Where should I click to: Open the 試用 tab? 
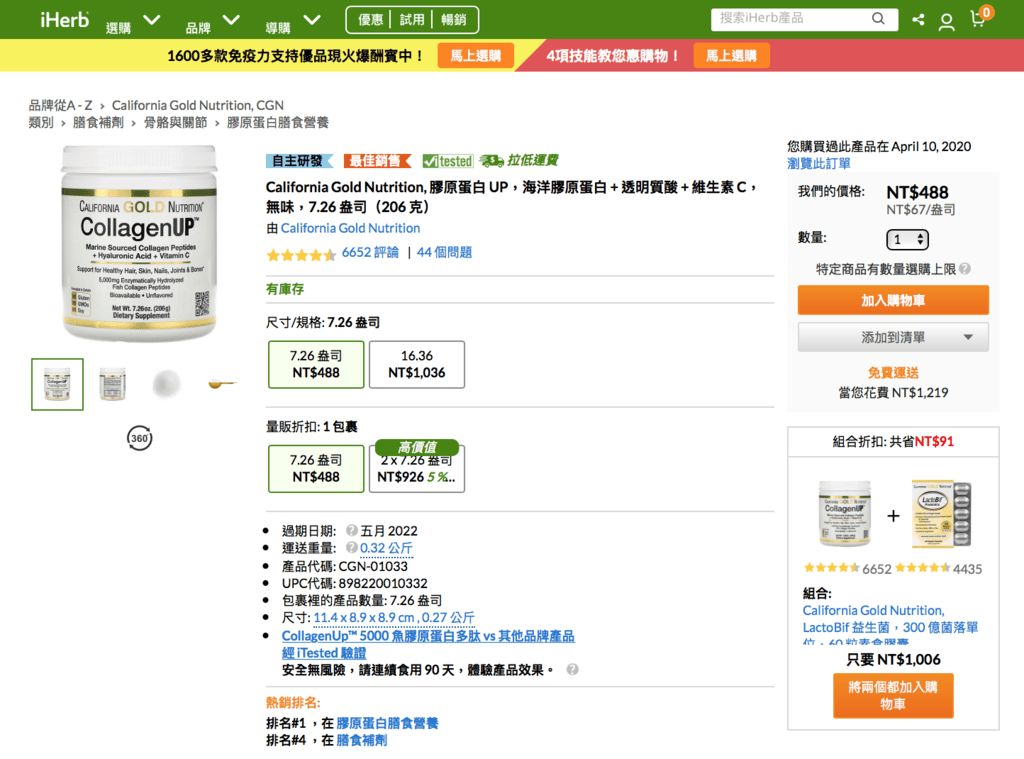[411, 20]
